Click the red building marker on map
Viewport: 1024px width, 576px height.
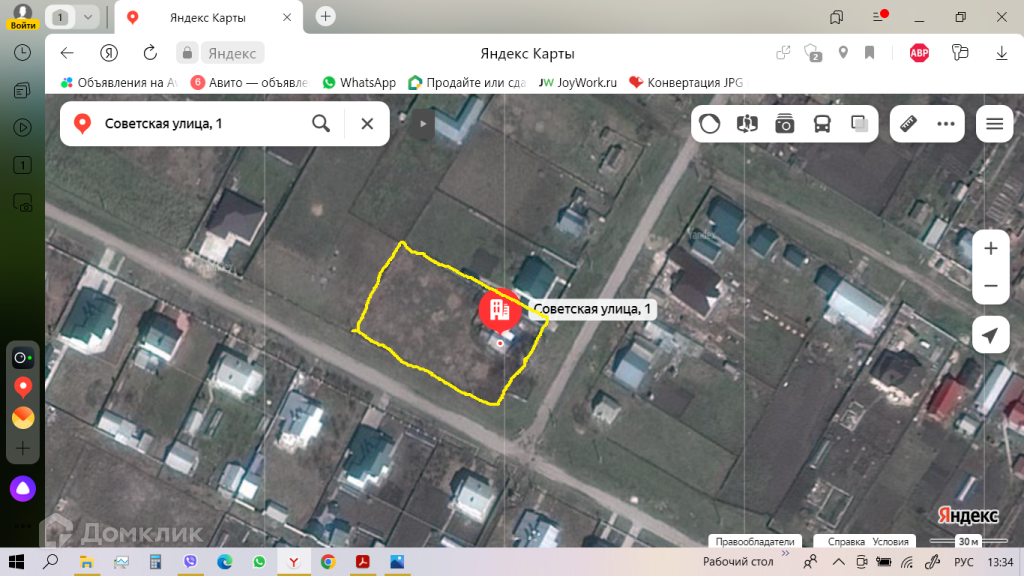[x=500, y=310]
